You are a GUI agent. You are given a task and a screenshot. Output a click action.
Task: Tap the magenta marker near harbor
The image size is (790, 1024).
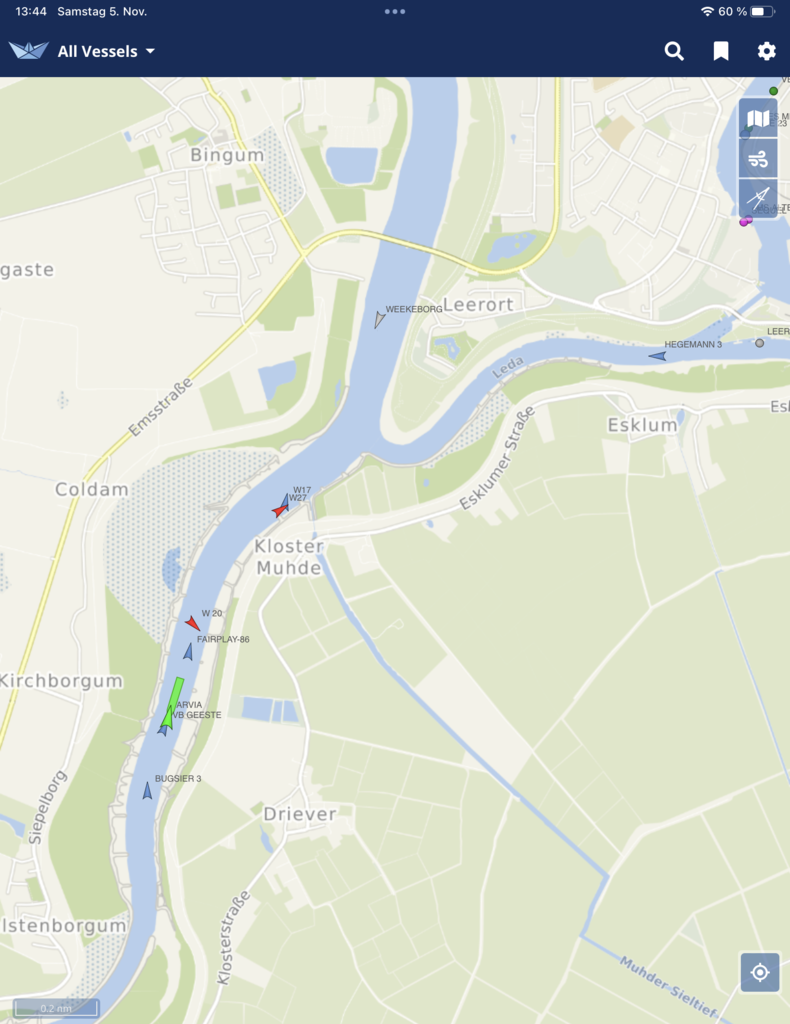tap(746, 222)
